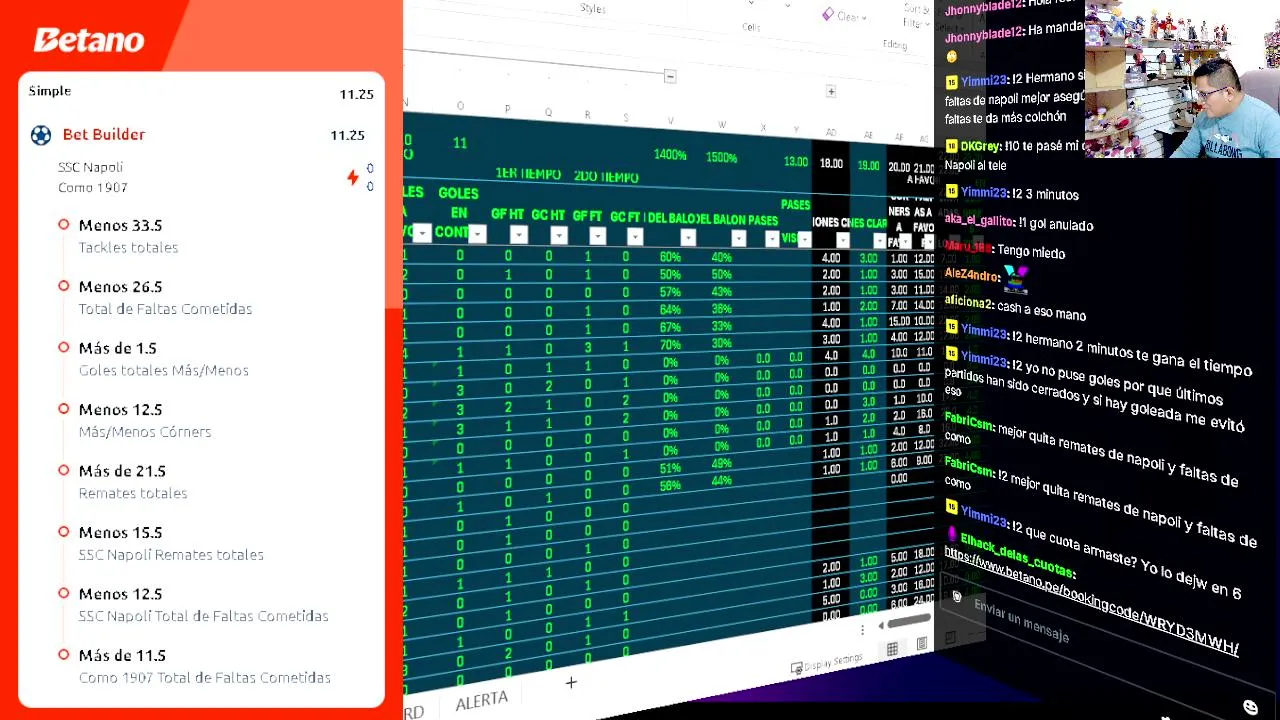The width and height of the screenshot is (1280, 720).
Task: Open the GF FT column filter dropdown
Action: click(597, 236)
